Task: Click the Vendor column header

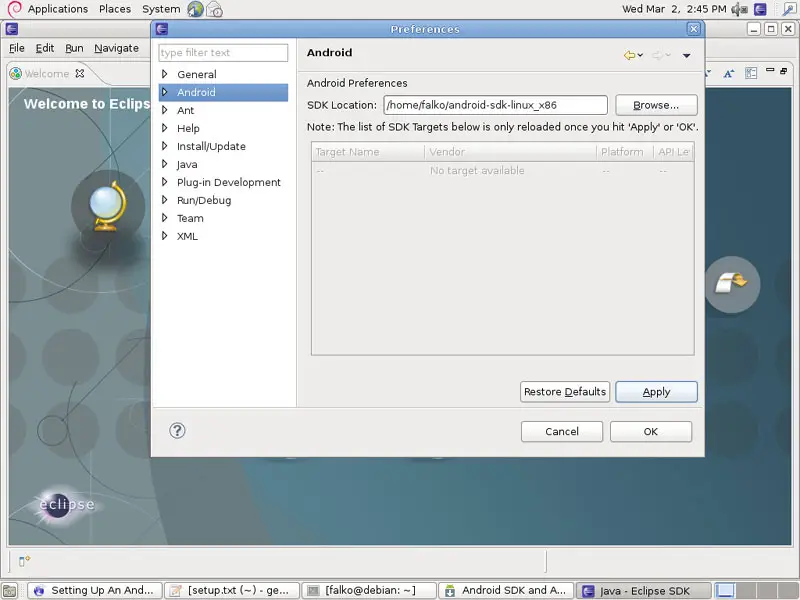Action: [510, 152]
